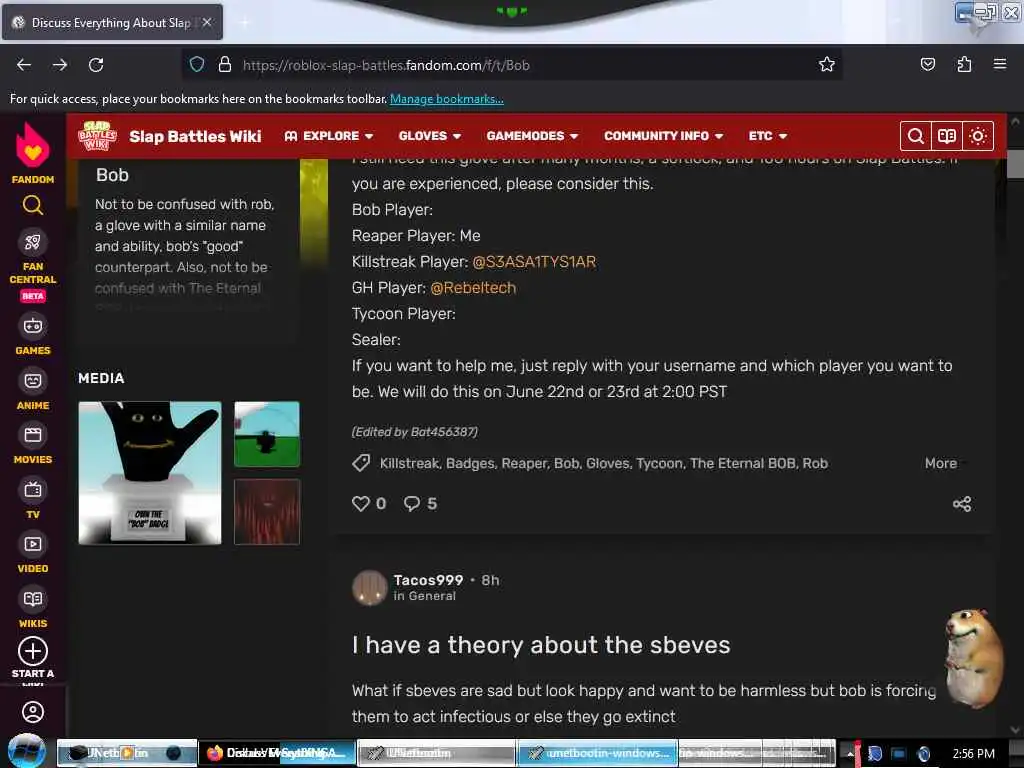Open wiki discussions book icon

point(946,136)
